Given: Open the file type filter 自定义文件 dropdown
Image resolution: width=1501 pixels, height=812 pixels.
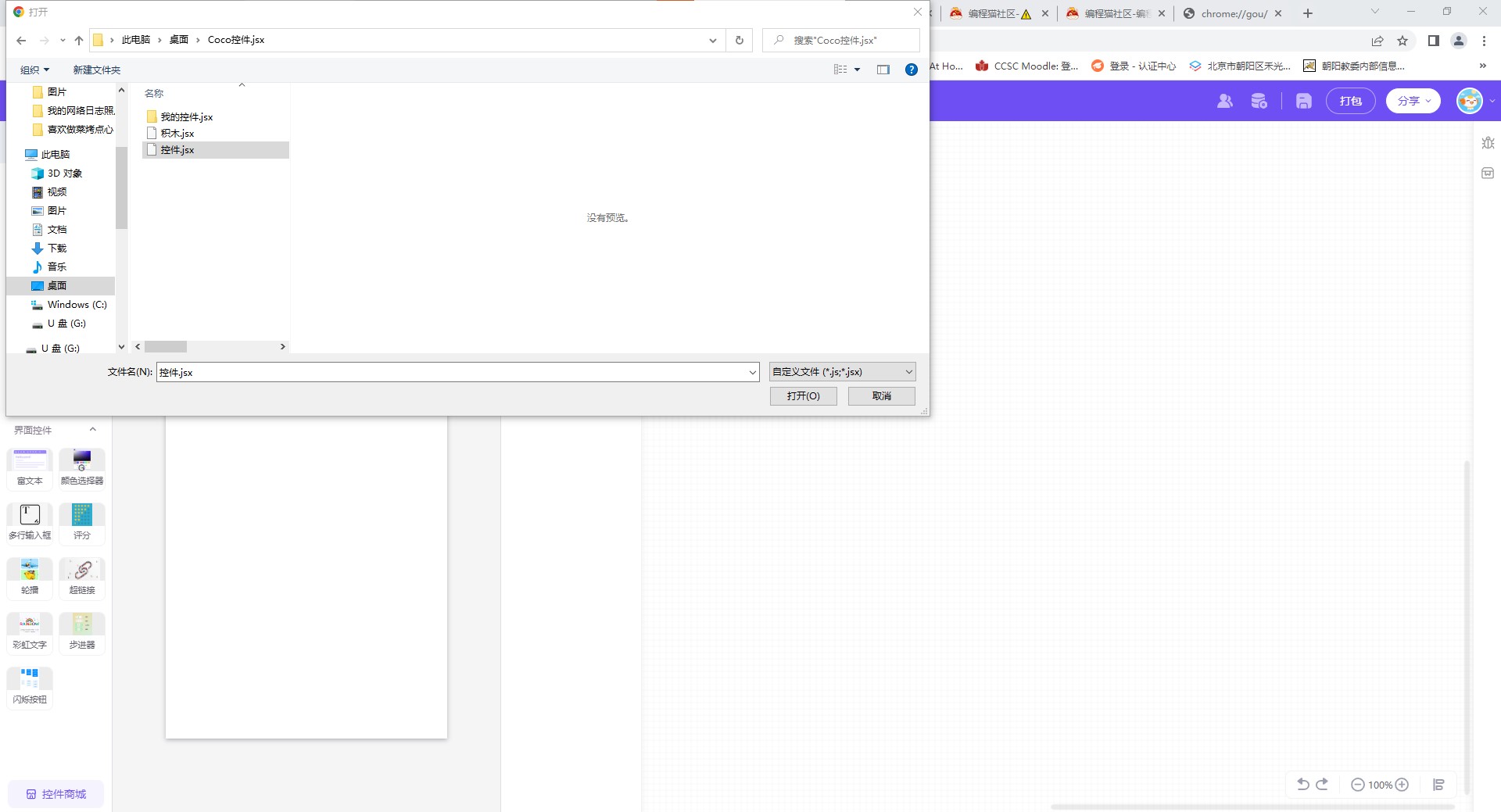Looking at the screenshot, I should [843, 372].
